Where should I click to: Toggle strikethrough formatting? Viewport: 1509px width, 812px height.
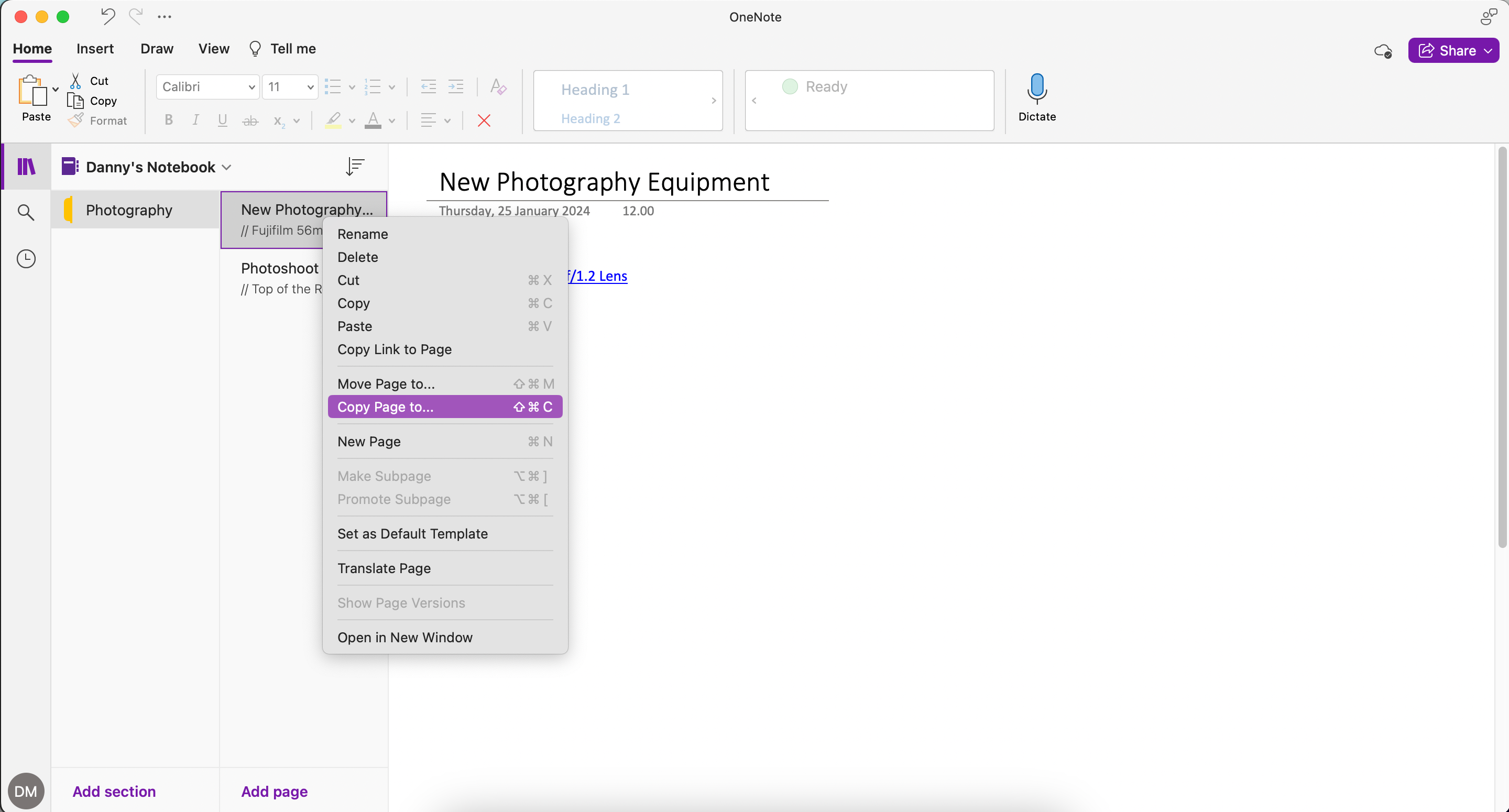tap(251, 120)
